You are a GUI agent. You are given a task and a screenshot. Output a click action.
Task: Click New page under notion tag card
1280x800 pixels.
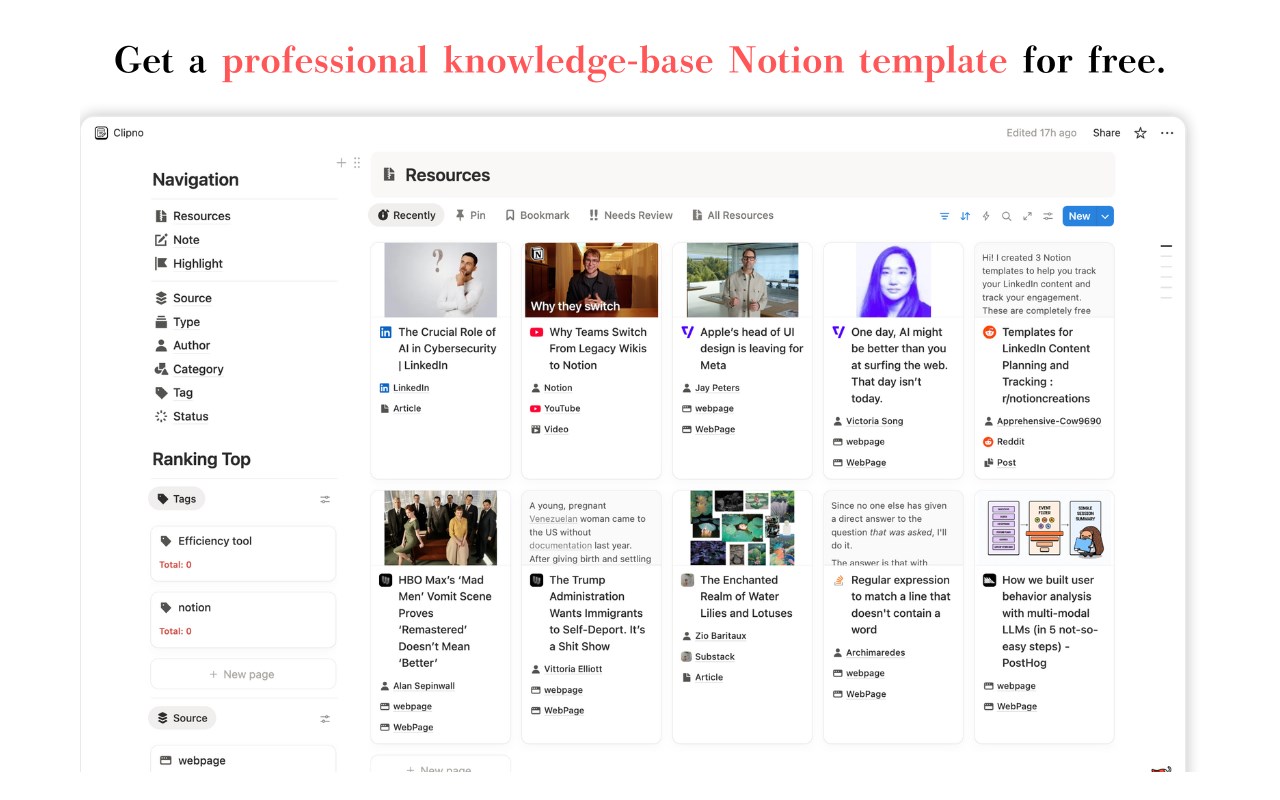point(243,674)
